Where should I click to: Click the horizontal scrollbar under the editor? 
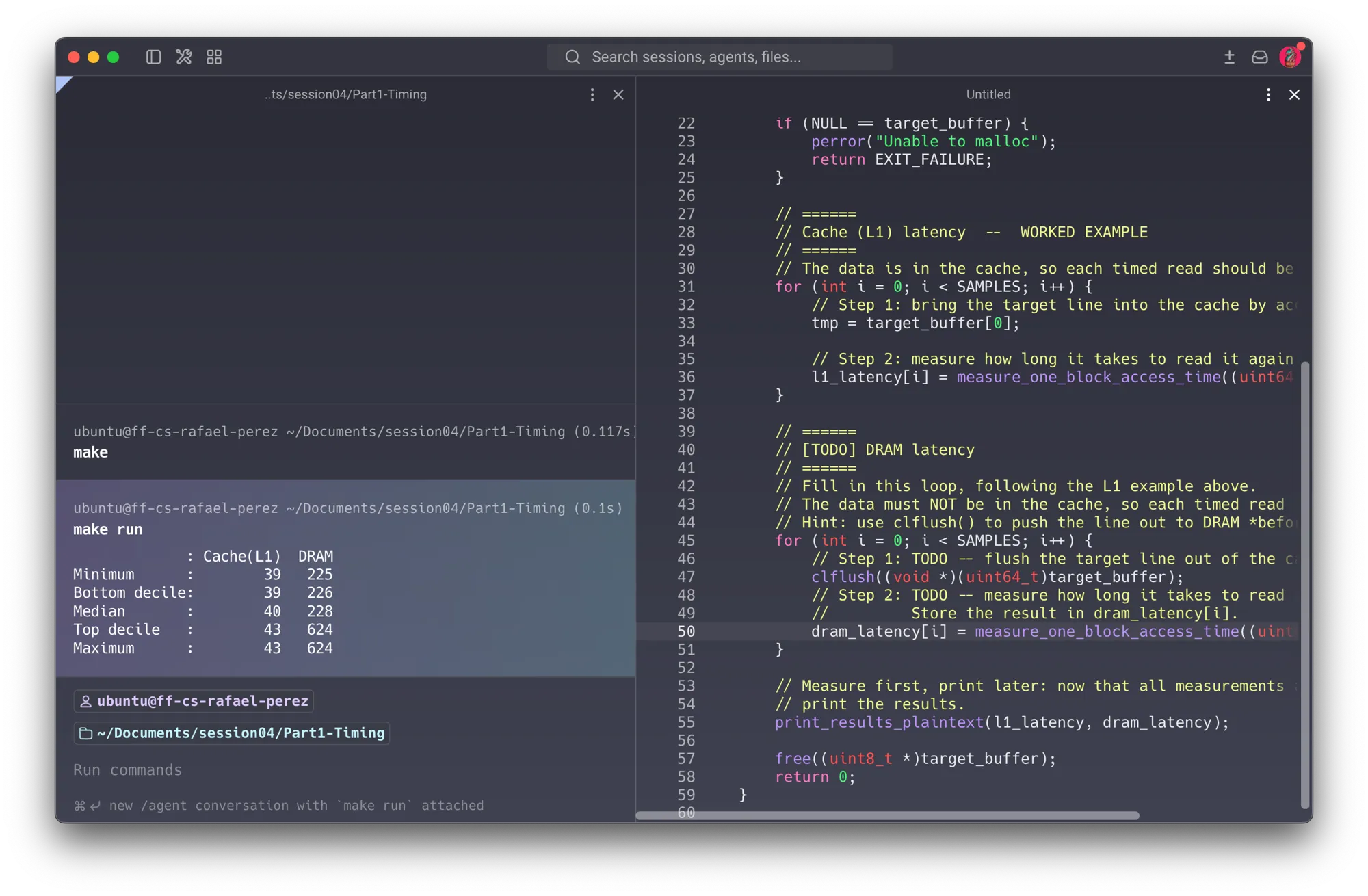click(887, 815)
